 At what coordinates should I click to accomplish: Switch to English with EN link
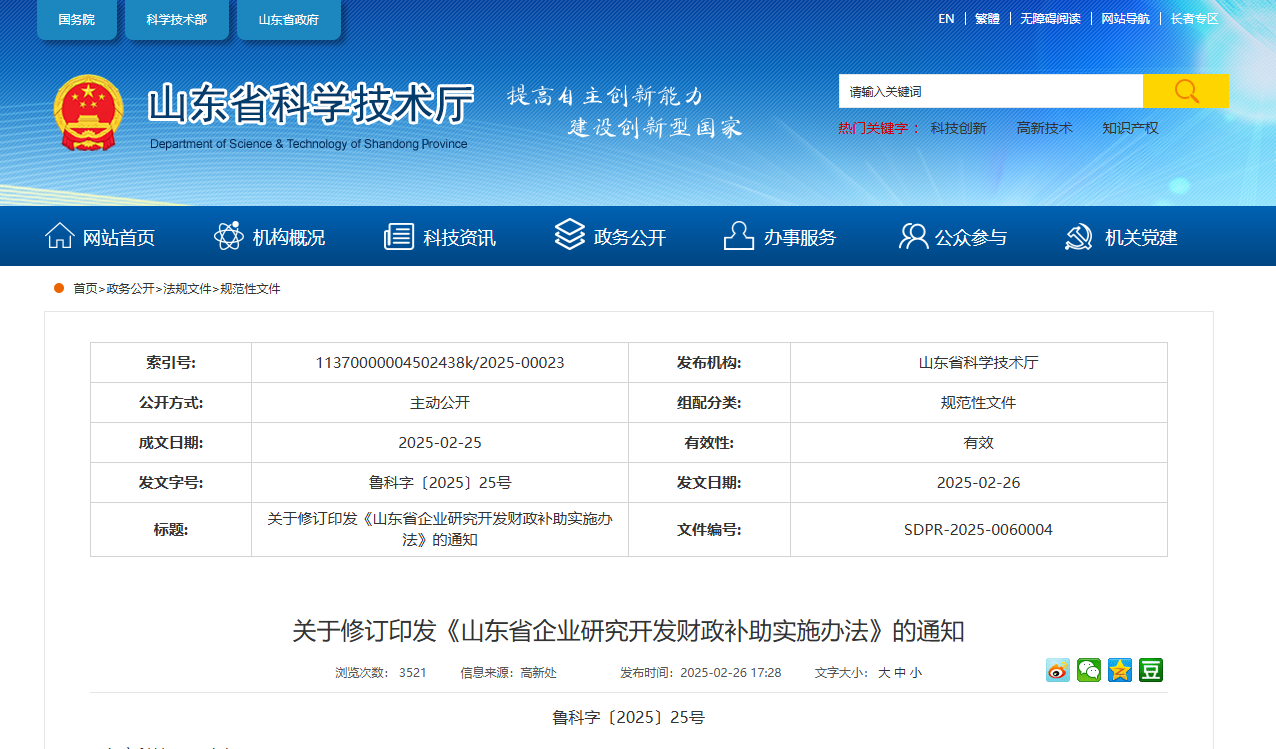point(946,18)
